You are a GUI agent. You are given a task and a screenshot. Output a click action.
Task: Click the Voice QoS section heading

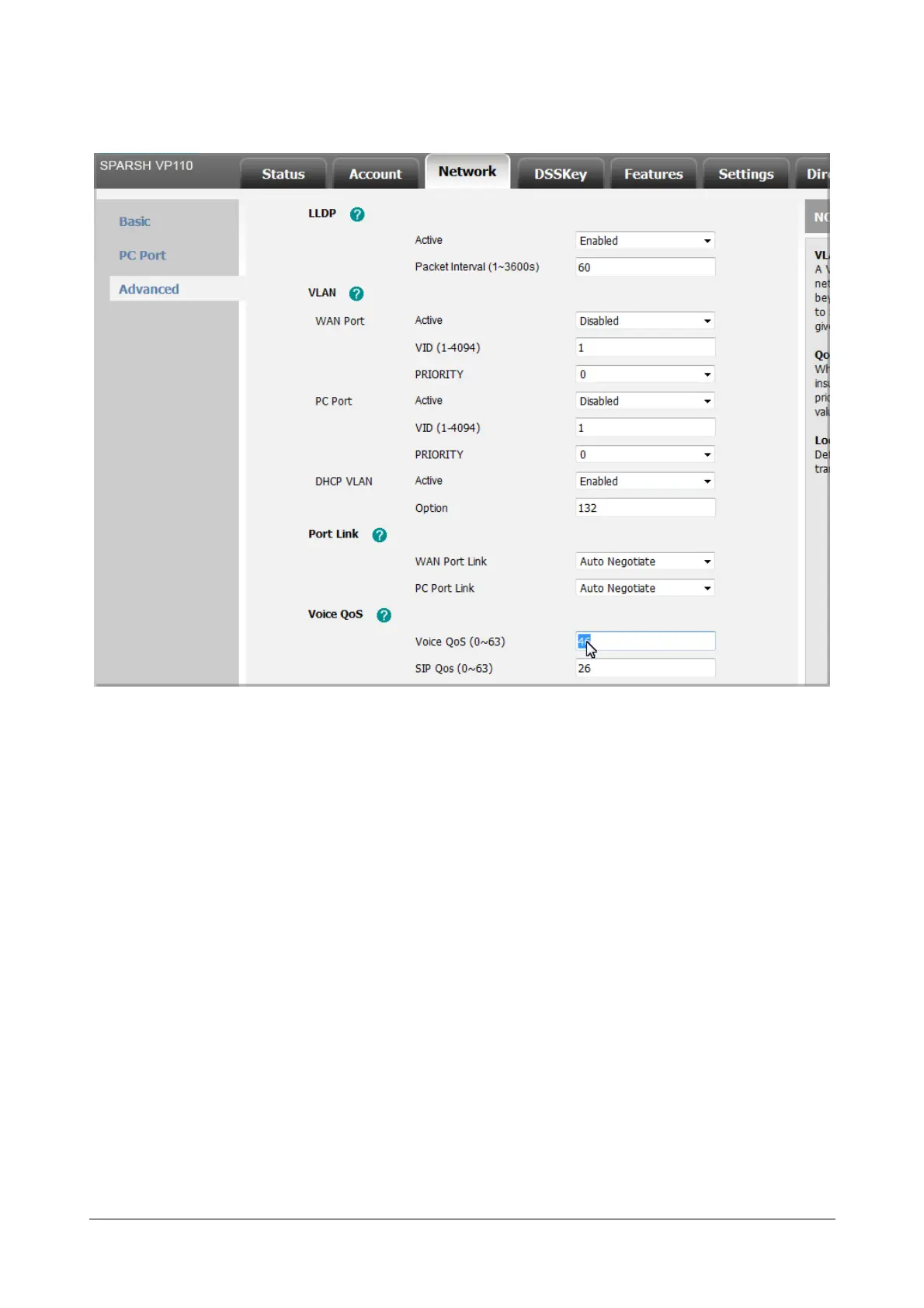point(335,614)
